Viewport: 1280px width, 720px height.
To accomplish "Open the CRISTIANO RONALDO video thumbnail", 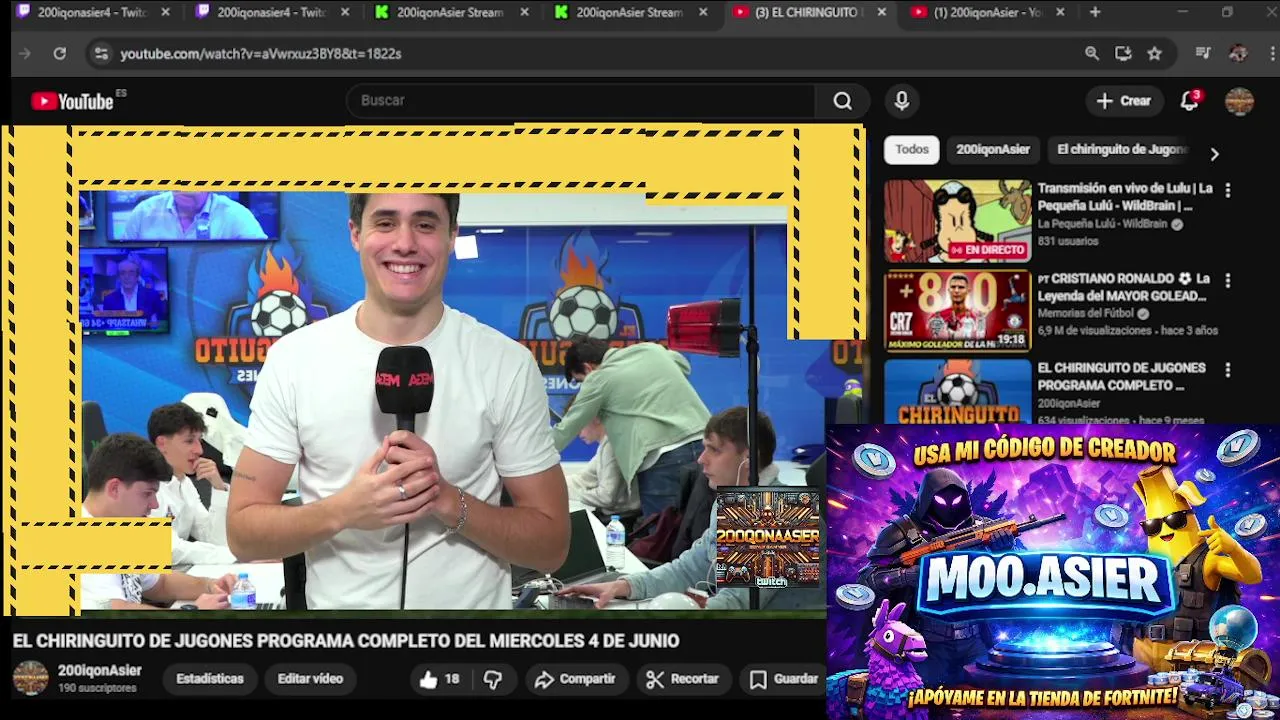I will pyautogui.click(x=957, y=311).
